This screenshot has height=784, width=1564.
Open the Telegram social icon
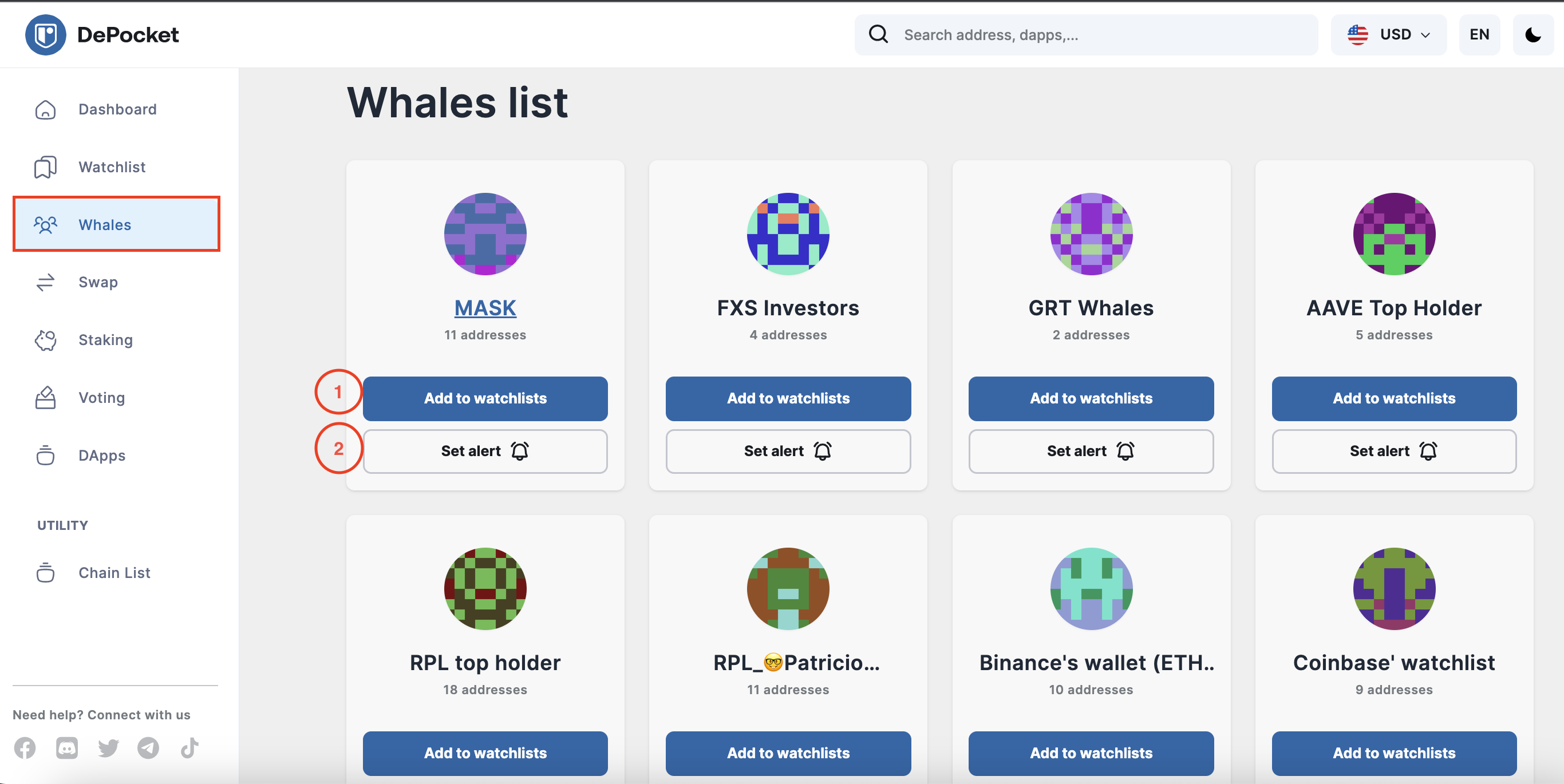148,747
